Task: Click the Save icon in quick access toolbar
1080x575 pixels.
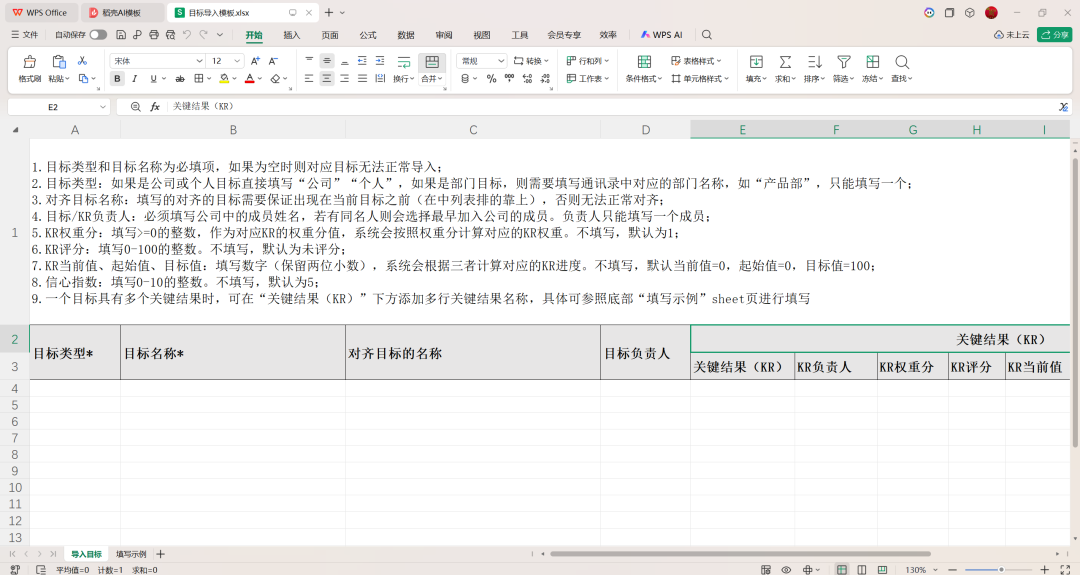Action: coord(121,34)
